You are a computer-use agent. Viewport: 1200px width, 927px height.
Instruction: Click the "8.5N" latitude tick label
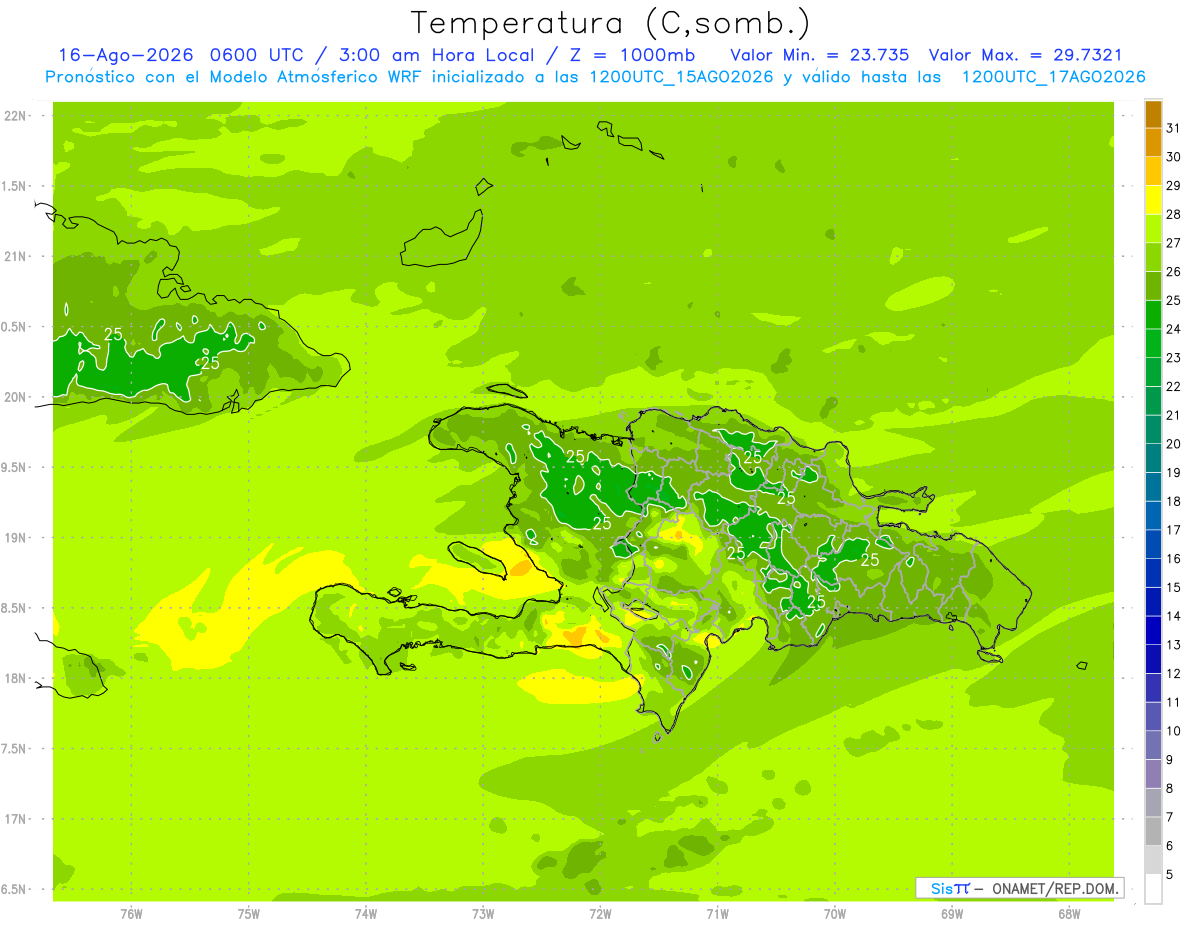16,609
